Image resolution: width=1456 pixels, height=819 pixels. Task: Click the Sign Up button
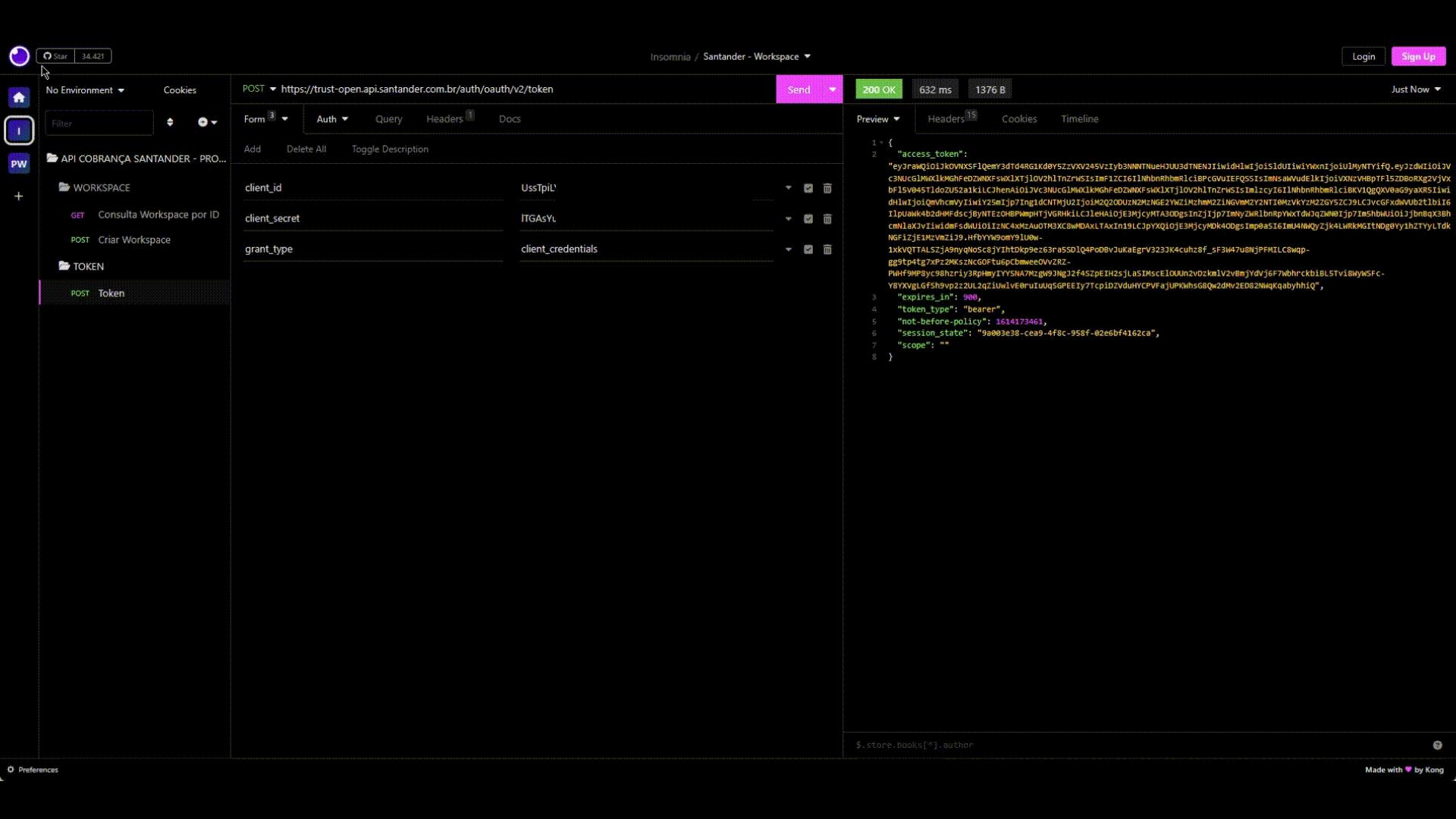tap(1418, 56)
